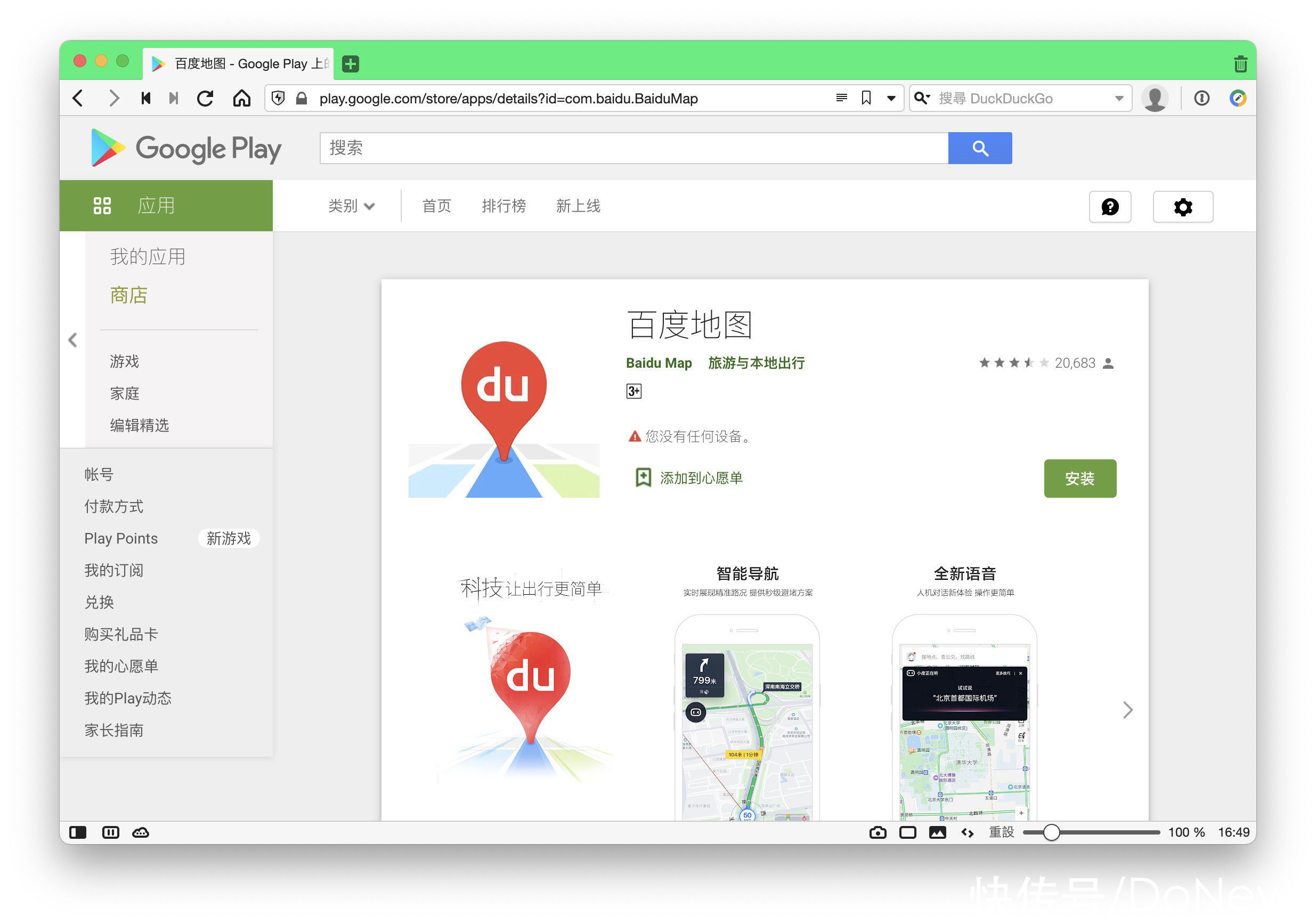Open the 排行榜 top charts tab

click(504, 206)
